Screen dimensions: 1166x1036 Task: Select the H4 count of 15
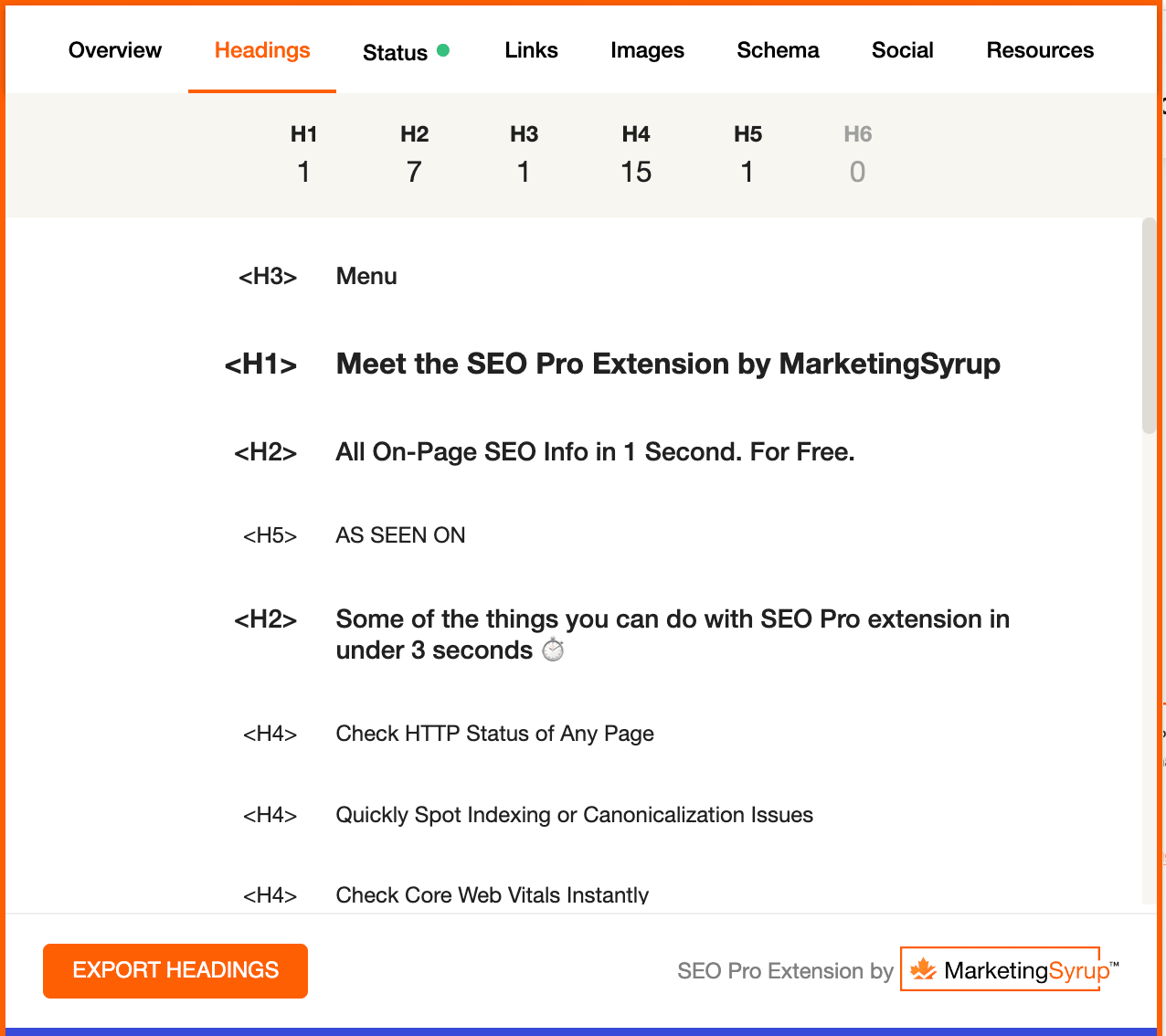point(636,155)
